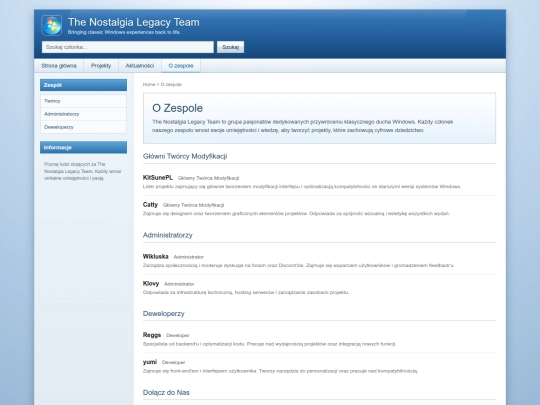
Task: Click the Główni Twórcy Modyfikacji heading
Action: tap(185, 156)
